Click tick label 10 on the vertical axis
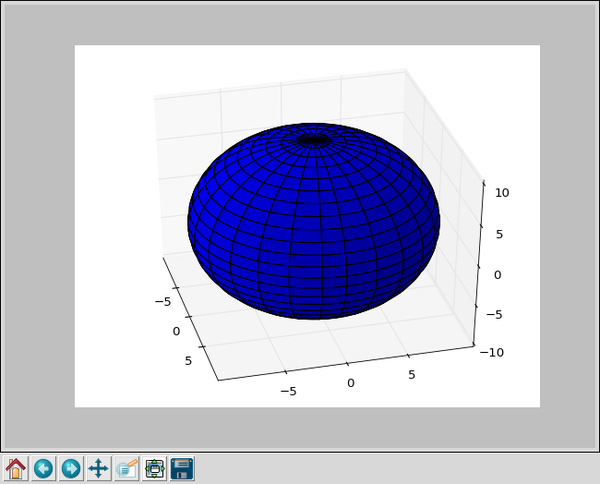This screenshot has width=600, height=484. click(502, 193)
